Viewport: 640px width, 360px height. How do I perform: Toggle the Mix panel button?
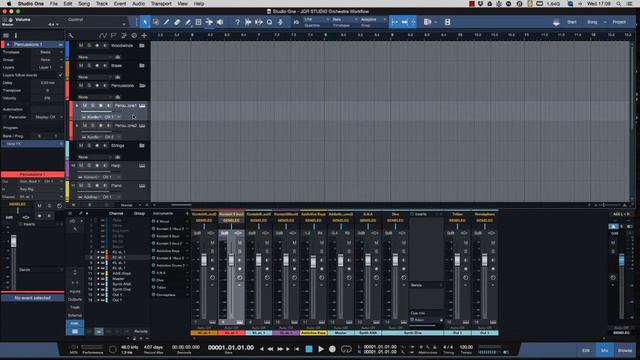point(604,351)
